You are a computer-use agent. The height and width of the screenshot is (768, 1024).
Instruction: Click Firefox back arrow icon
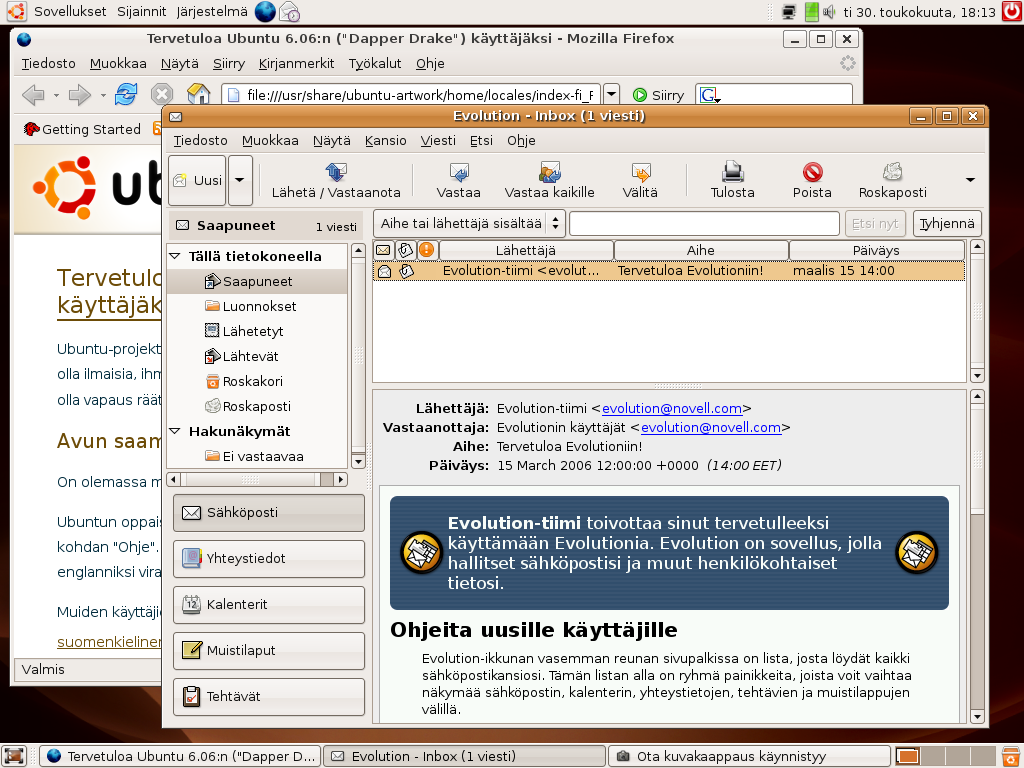(34, 95)
